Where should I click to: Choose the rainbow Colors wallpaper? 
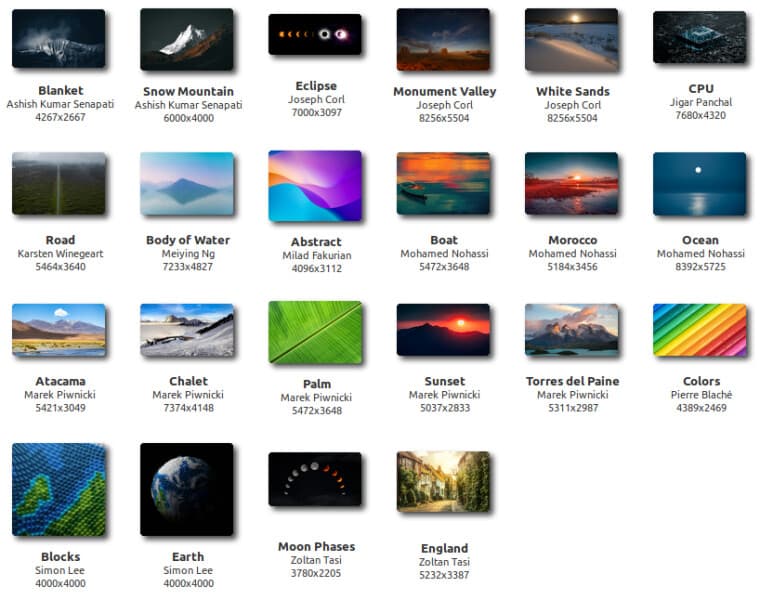coord(699,330)
